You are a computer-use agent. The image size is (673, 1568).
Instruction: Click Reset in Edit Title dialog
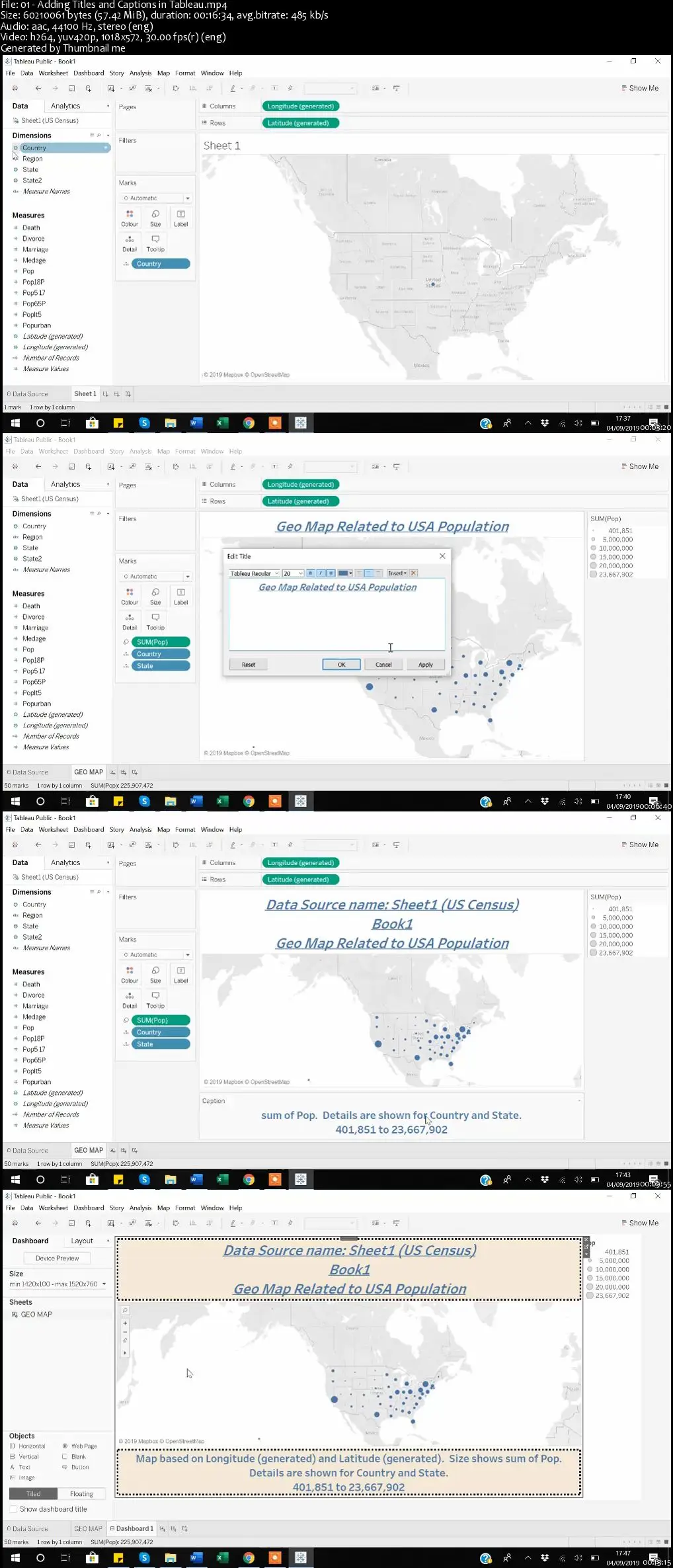pos(249,665)
